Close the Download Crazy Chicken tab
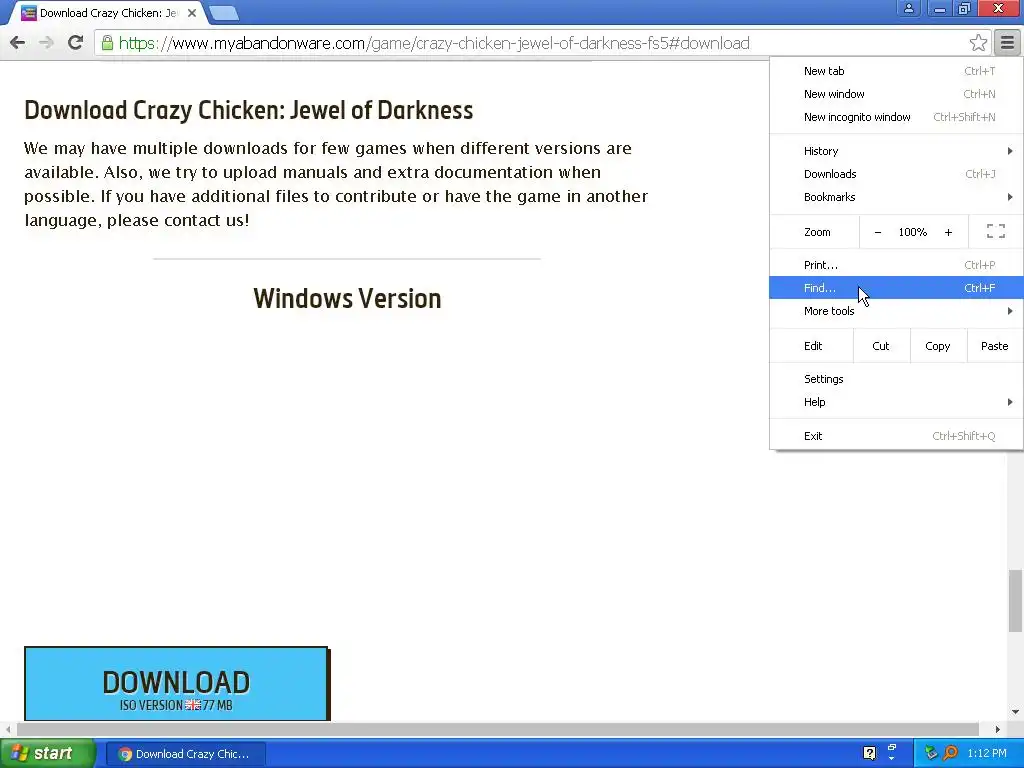This screenshot has height=768, width=1024. pyautogui.click(x=192, y=13)
